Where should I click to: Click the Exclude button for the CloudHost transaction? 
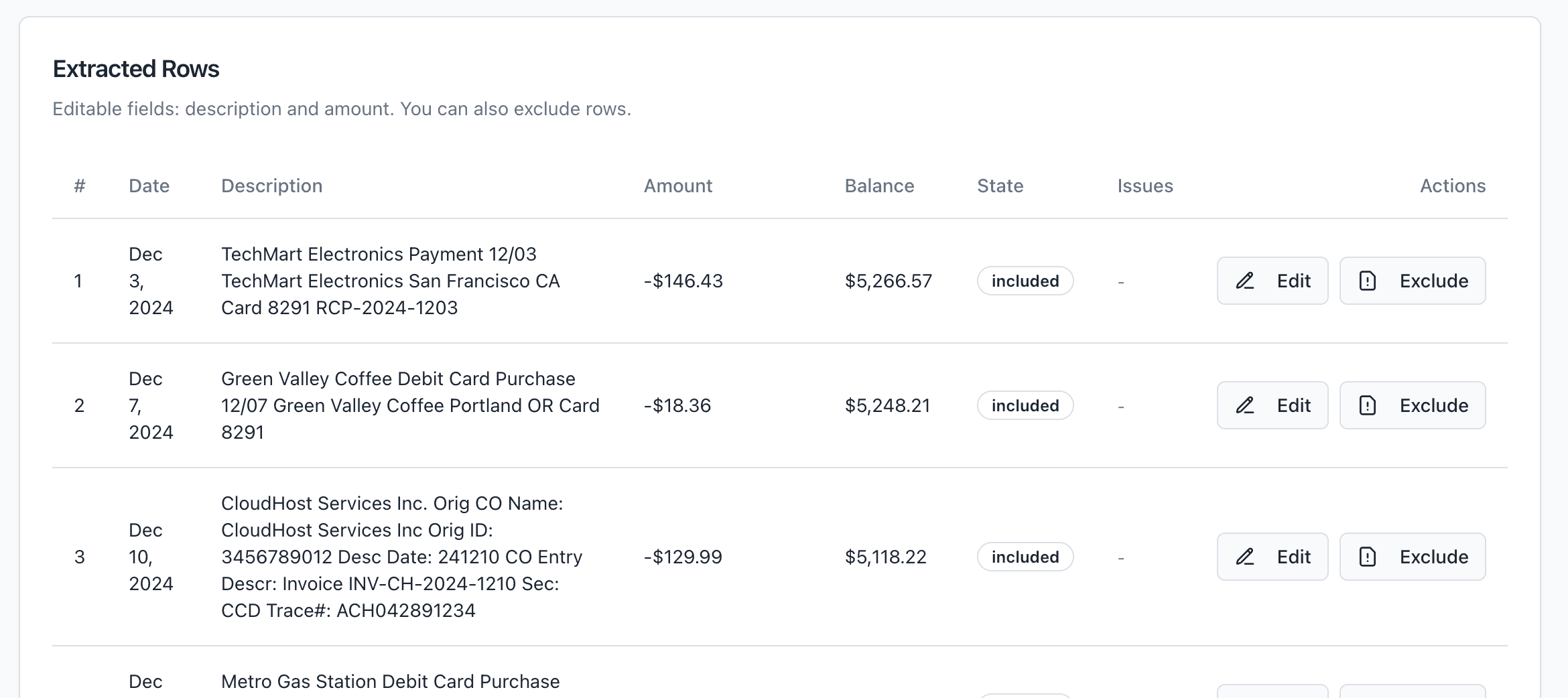point(1413,557)
